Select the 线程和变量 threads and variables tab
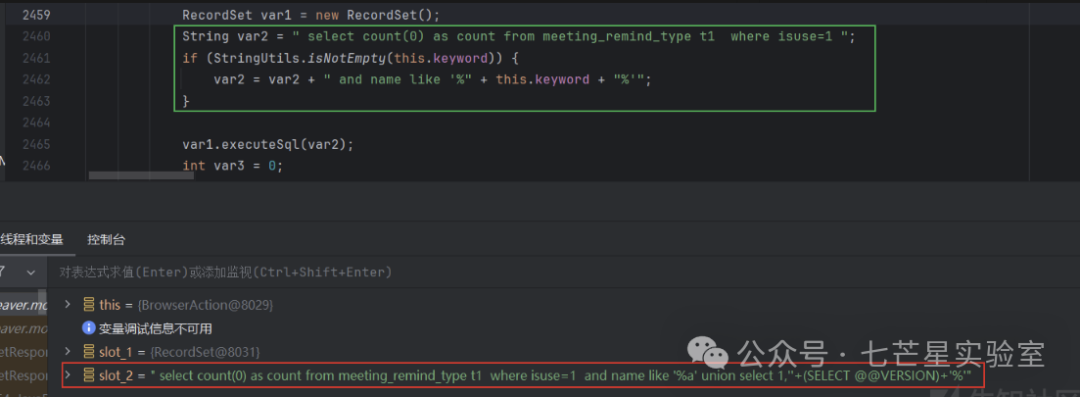The width and height of the screenshot is (1080, 397). pos(32,240)
